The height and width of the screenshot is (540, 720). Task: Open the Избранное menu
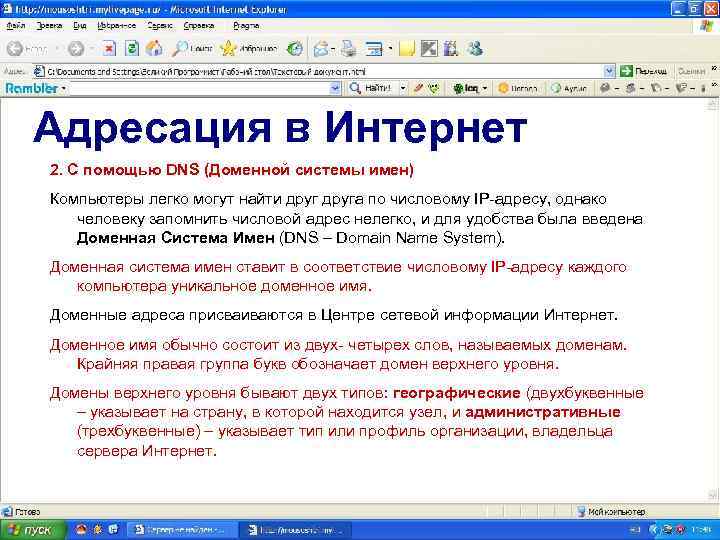point(117,26)
